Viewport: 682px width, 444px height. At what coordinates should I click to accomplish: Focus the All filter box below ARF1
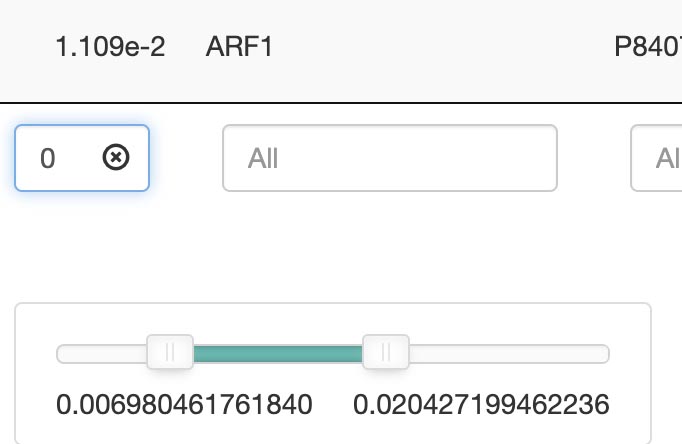coord(389,158)
